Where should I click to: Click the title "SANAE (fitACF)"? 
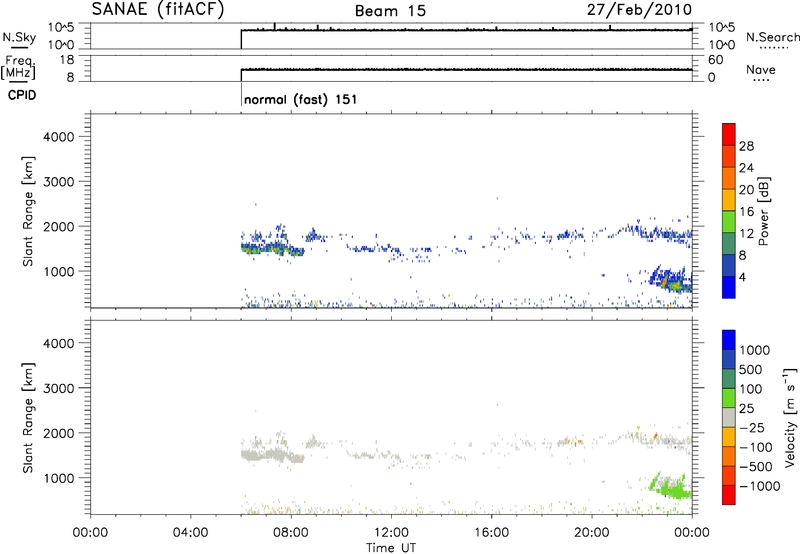pyautogui.click(x=158, y=9)
